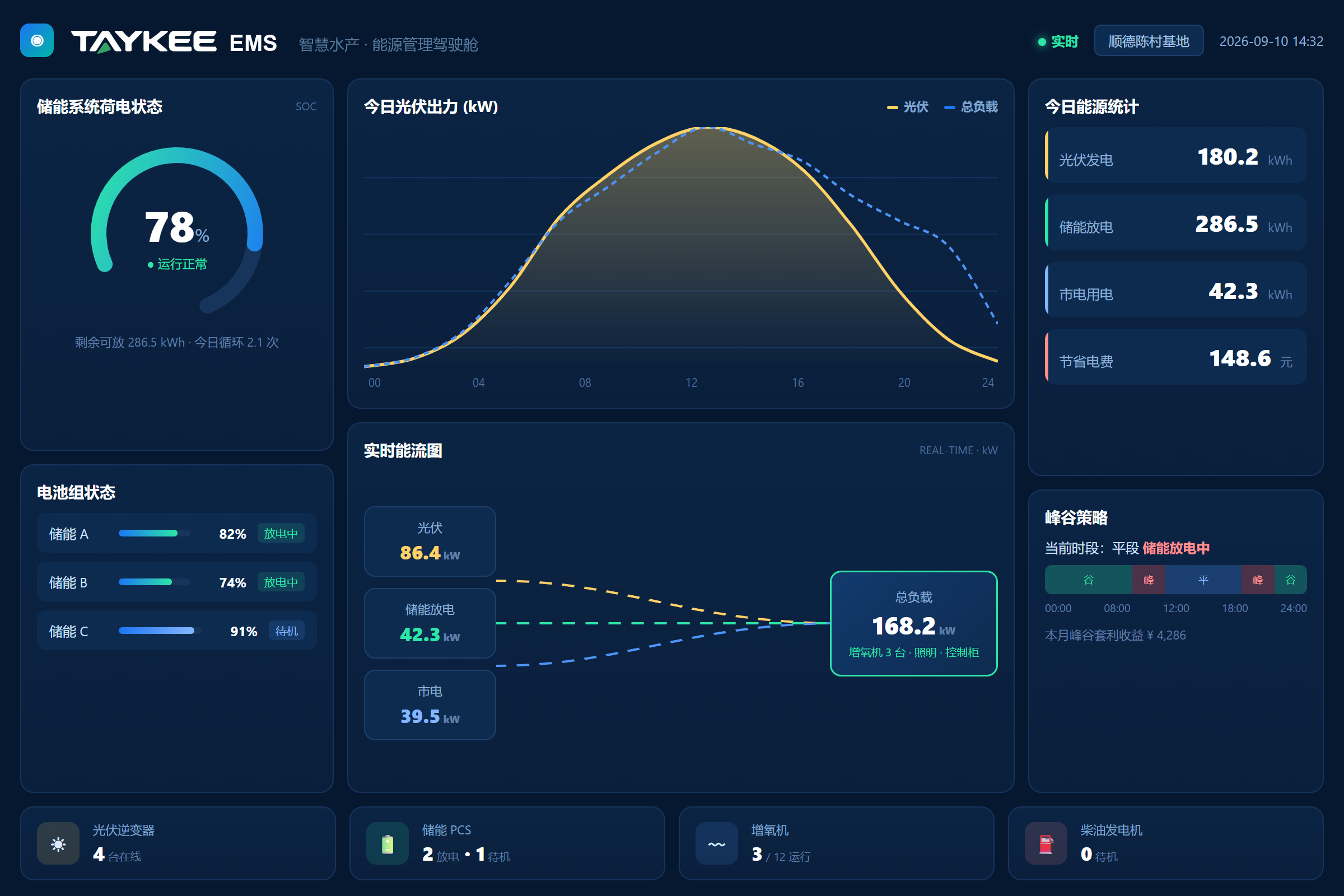Click the 储能 B charge level bar
The image size is (1344, 896).
[155, 582]
